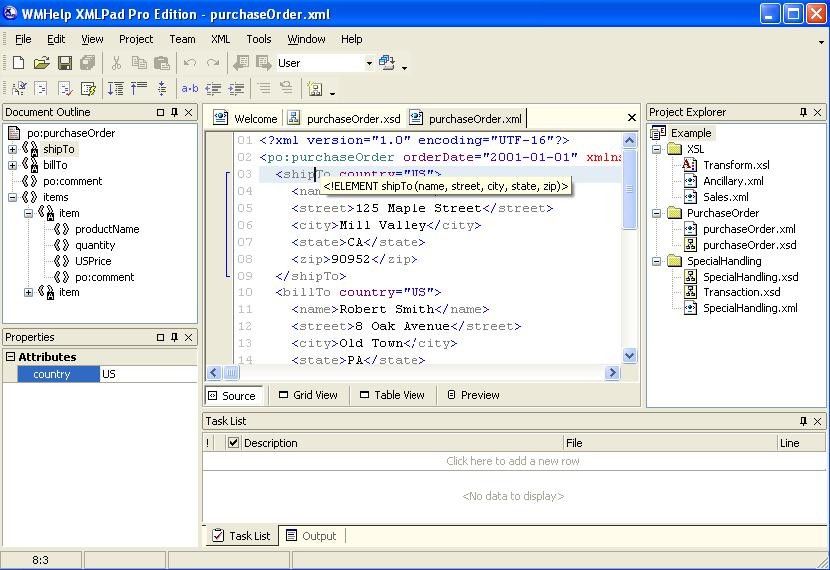The height and width of the screenshot is (570, 830).
Task: Open the XML menu
Action: (x=220, y=39)
